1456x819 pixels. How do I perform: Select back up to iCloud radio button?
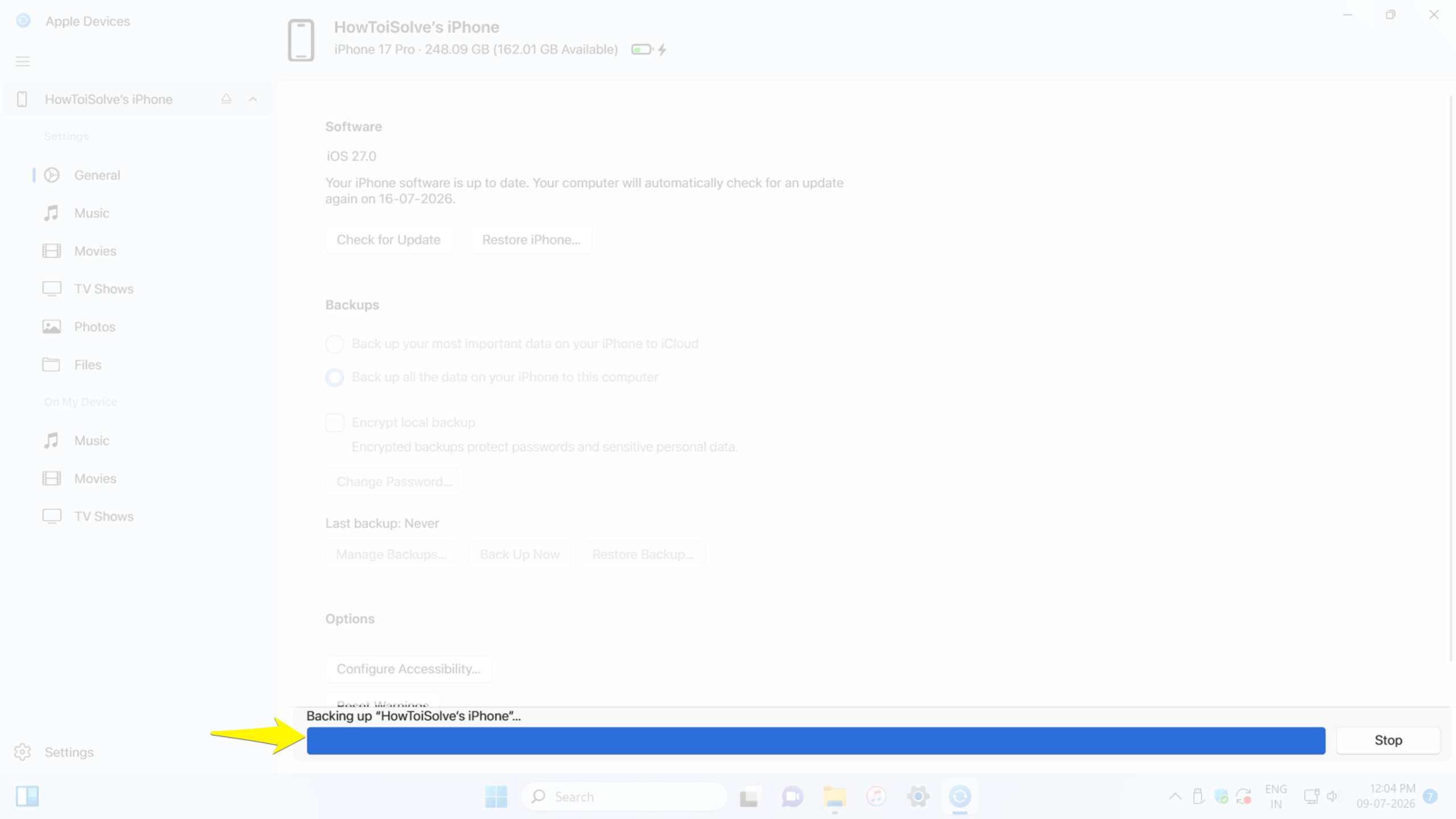334,344
